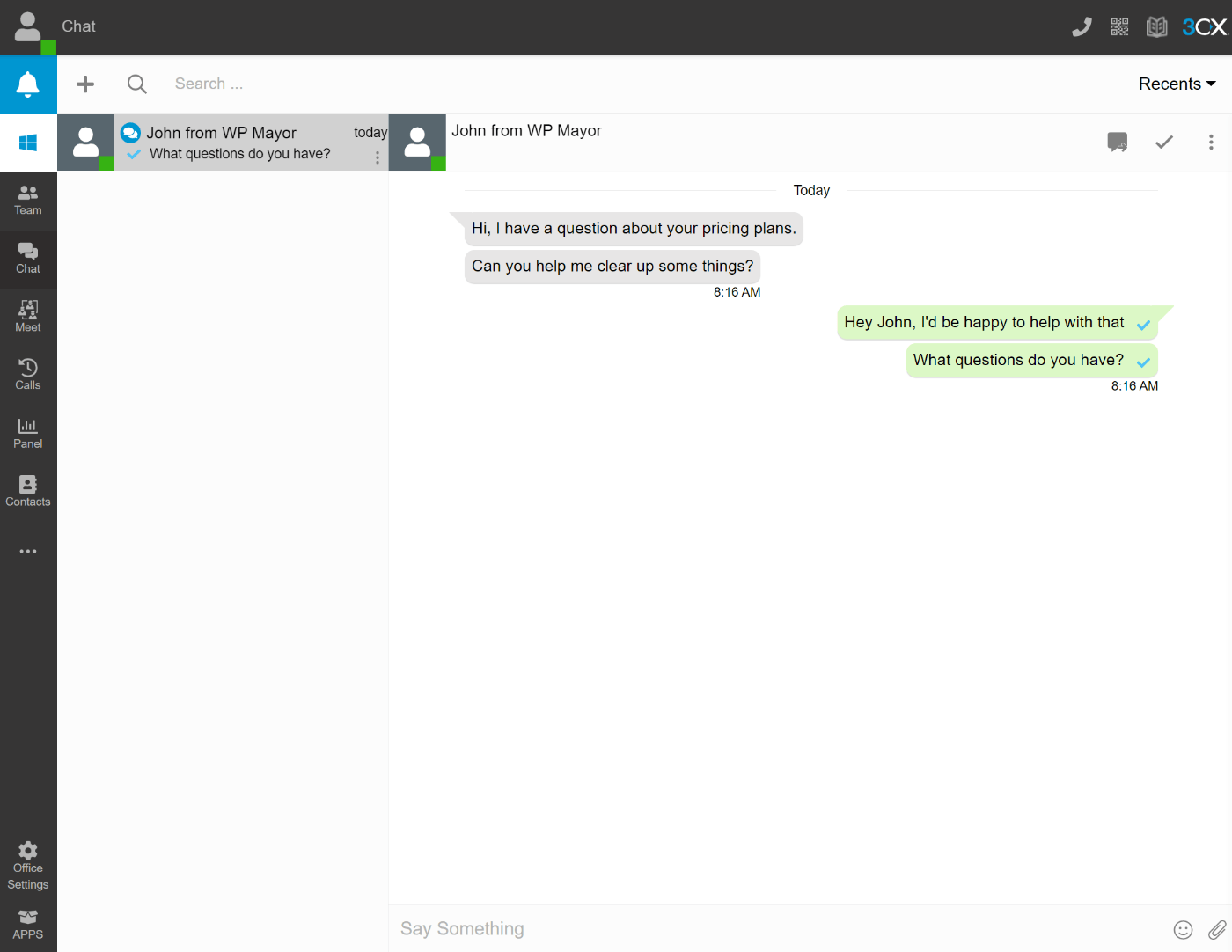Focus the Say Something message box

(x=779, y=929)
